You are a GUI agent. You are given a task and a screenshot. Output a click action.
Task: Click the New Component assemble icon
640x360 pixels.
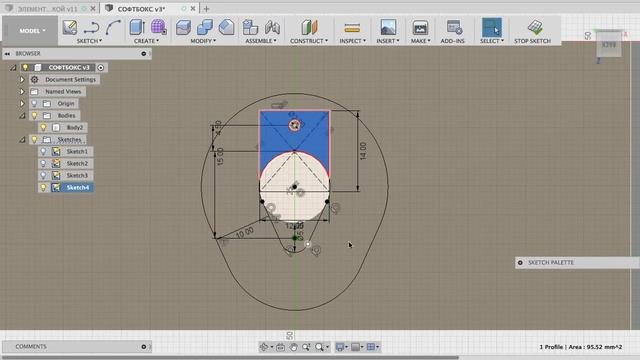[x=250, y=27]
